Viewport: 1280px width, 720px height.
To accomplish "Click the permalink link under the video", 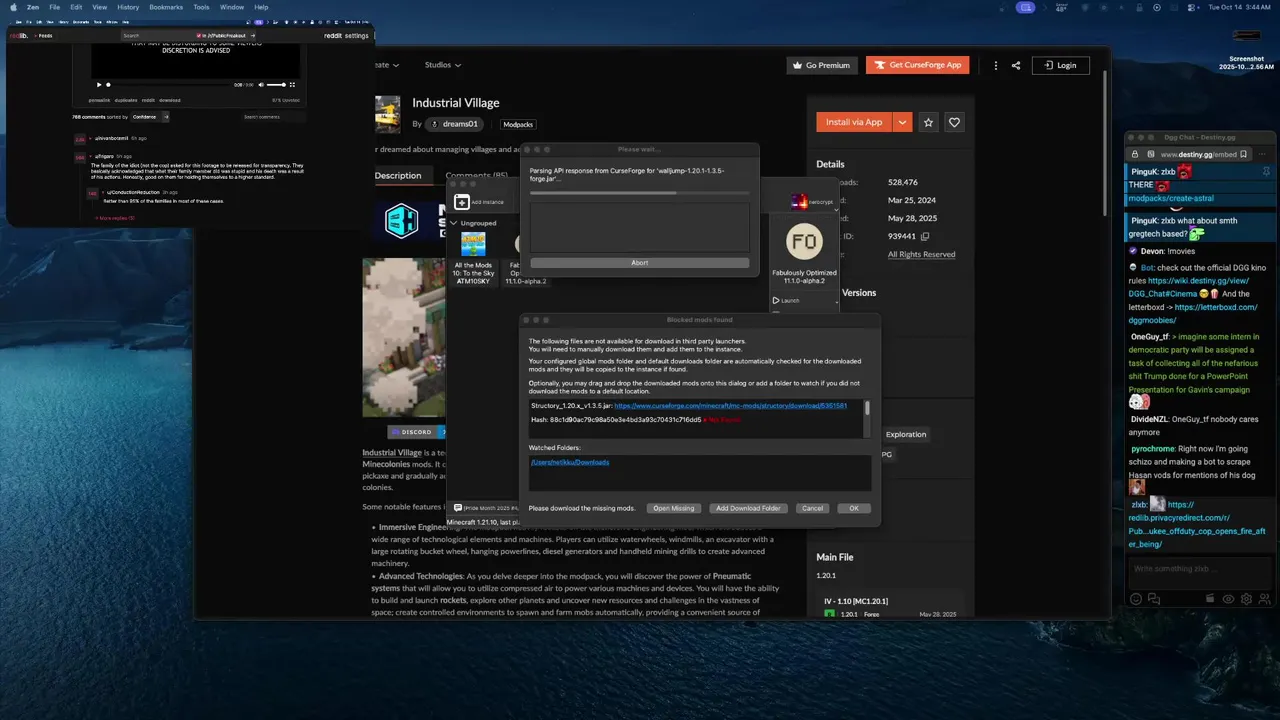I will coord(98,100).
